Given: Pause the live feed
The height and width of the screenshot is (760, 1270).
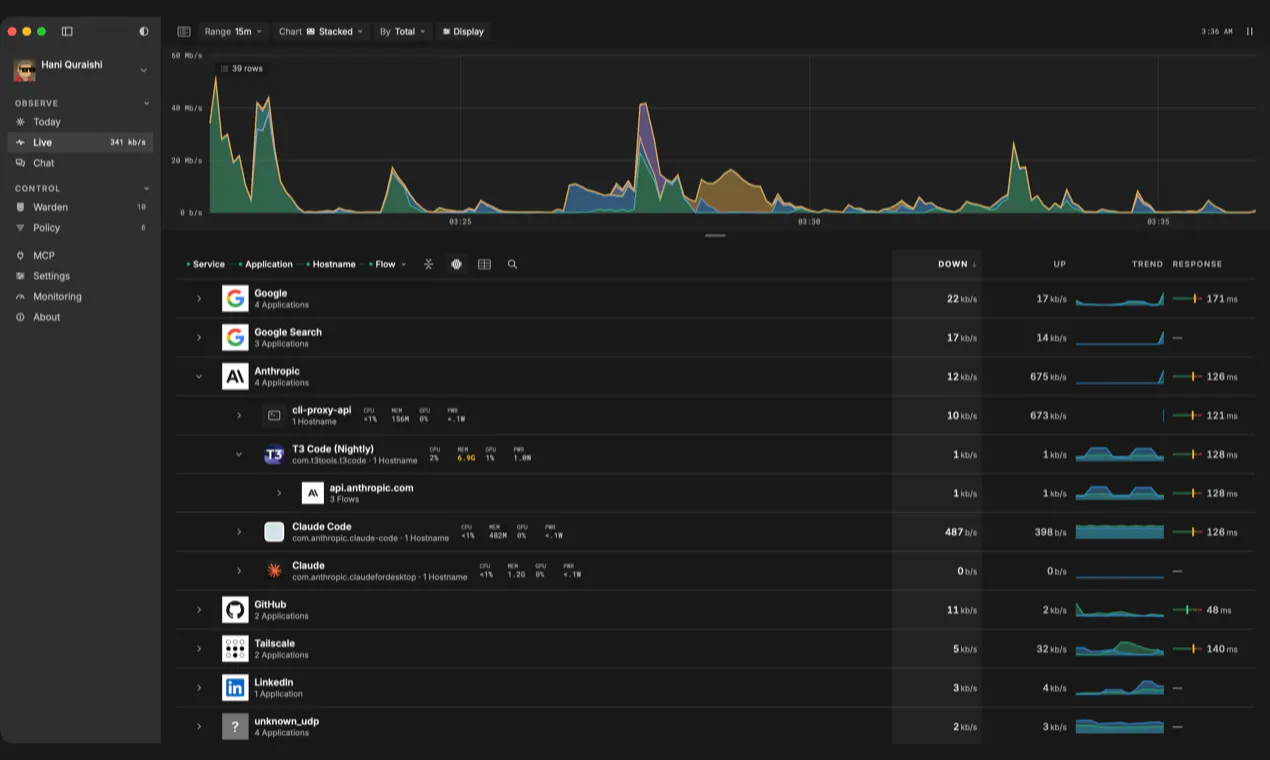Looking at the screenshot, I should pos(1250,32).
